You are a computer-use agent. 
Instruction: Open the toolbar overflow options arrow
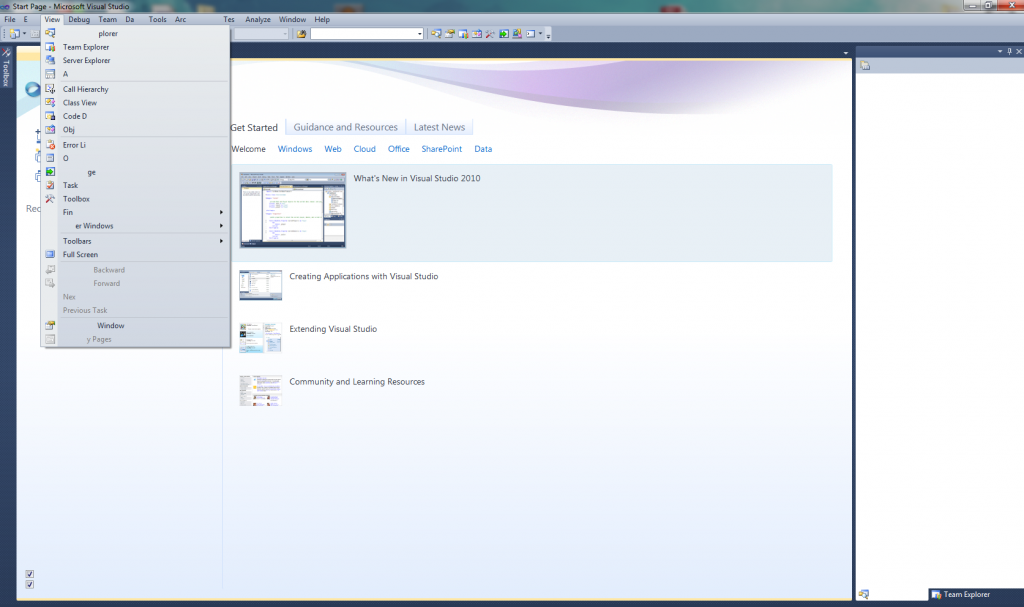point(548,35)
